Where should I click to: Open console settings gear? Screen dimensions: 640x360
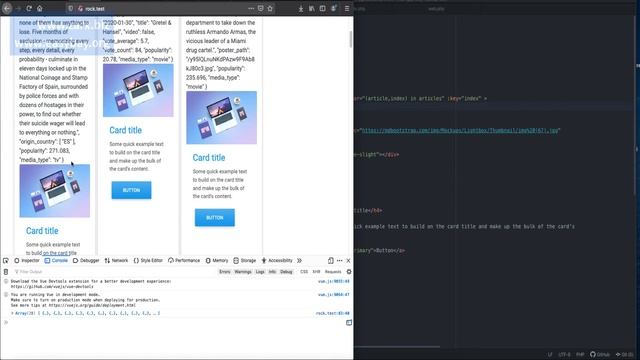tap(349, 271)
